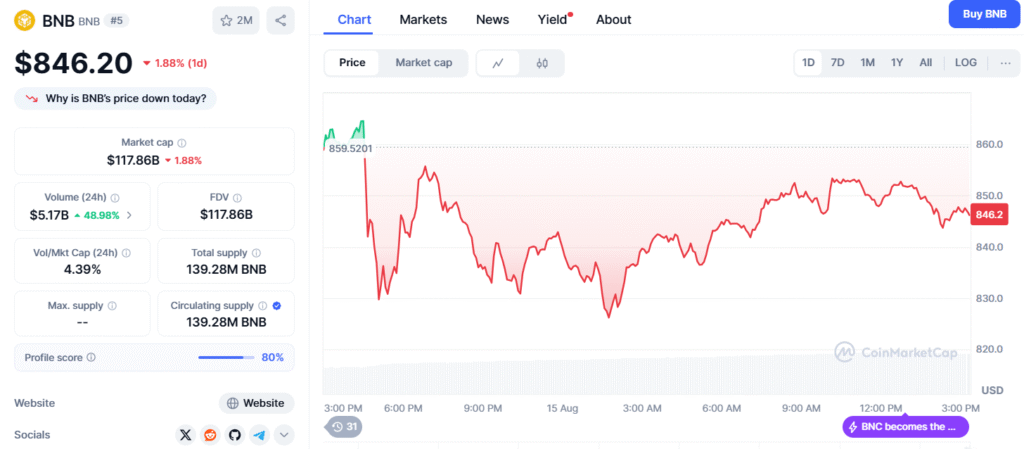
Task: Click info icon beside Profile score
Action: 91,358
